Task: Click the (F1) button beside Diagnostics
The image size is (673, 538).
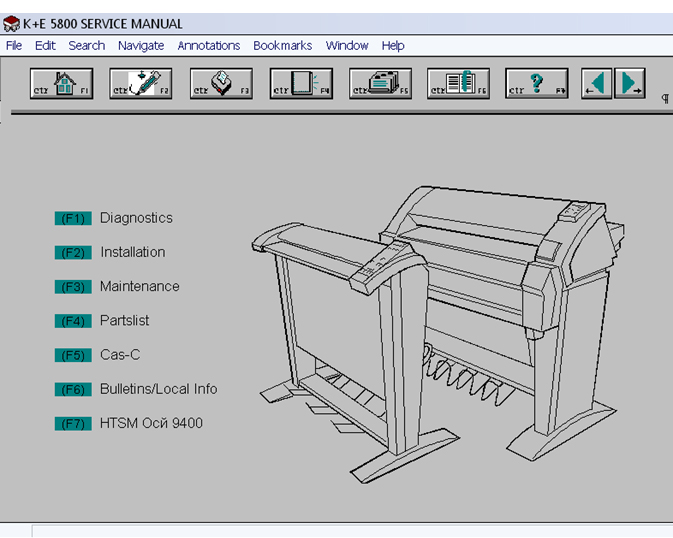Action: point(73,219)
